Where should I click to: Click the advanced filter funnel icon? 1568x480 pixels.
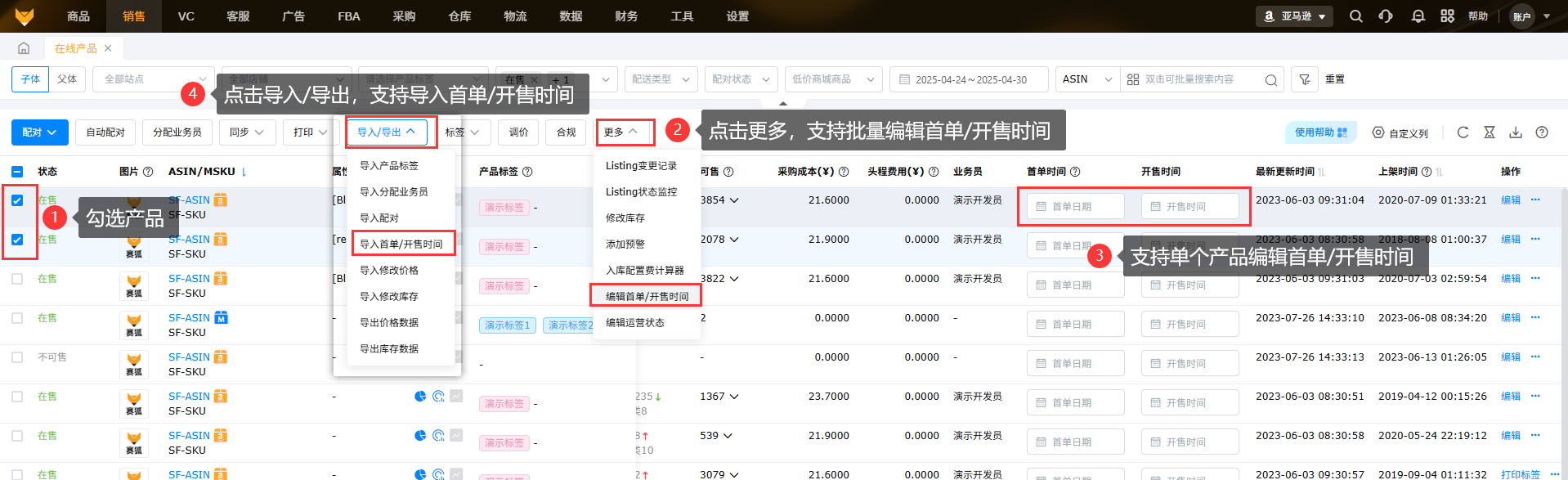pos(1305,79)
